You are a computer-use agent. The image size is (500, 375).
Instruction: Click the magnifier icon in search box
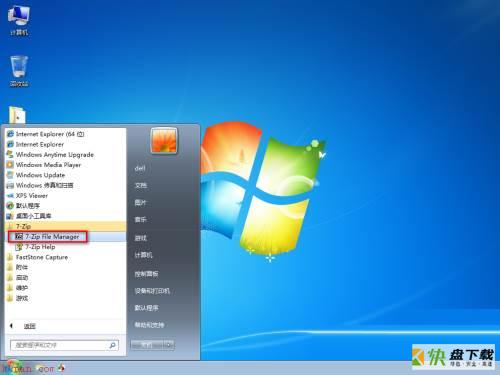113,345
